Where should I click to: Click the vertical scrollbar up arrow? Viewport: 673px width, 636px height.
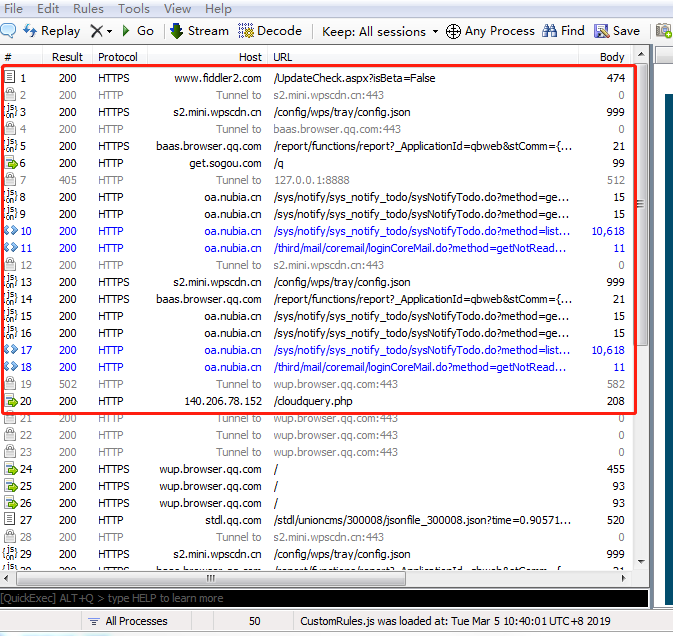[641, 54]
